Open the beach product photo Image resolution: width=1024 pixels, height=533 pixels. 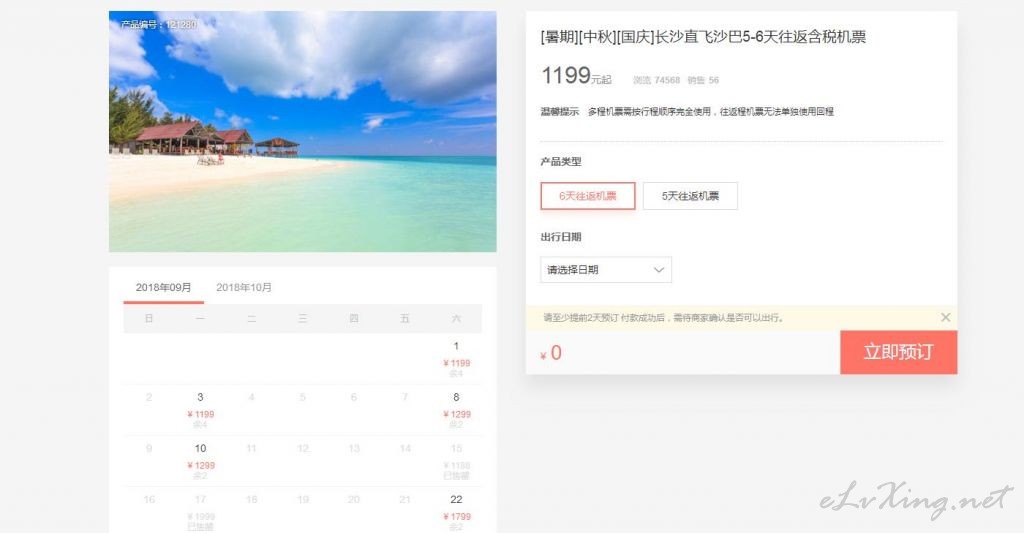302,131
